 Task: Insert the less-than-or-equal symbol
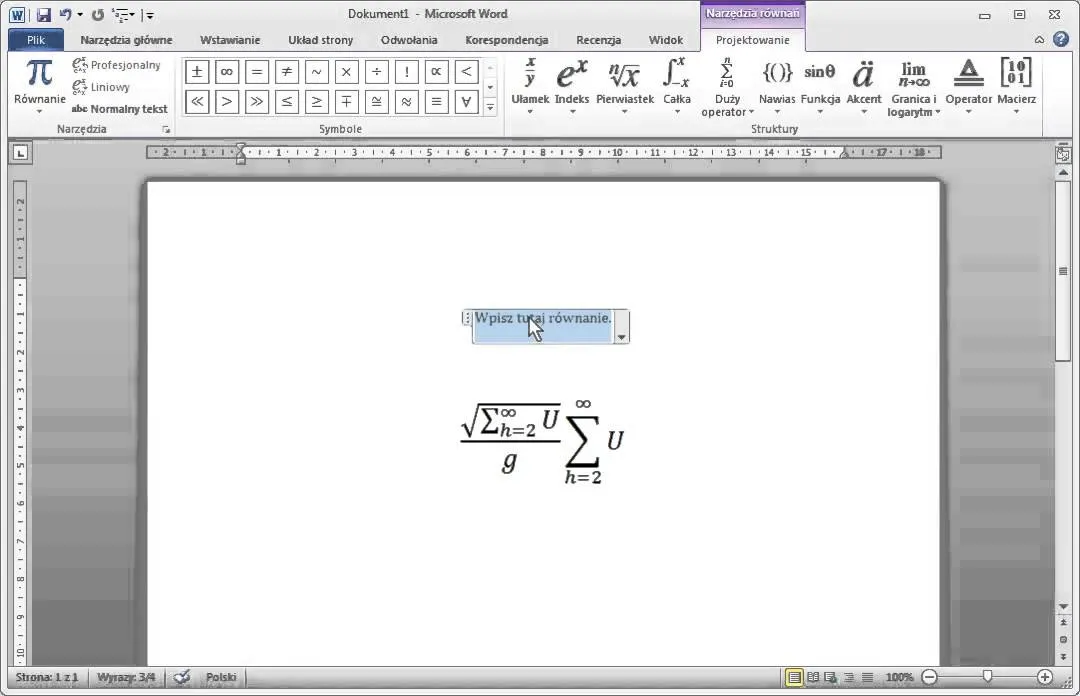point(287,102)
